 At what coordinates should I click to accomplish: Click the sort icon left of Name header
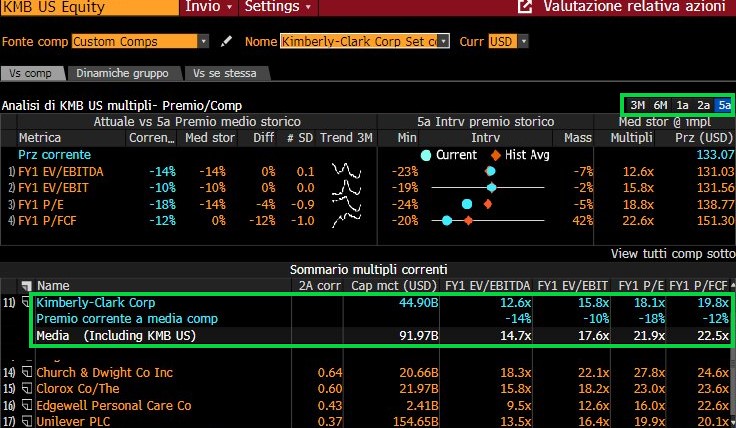pos(26,286)
